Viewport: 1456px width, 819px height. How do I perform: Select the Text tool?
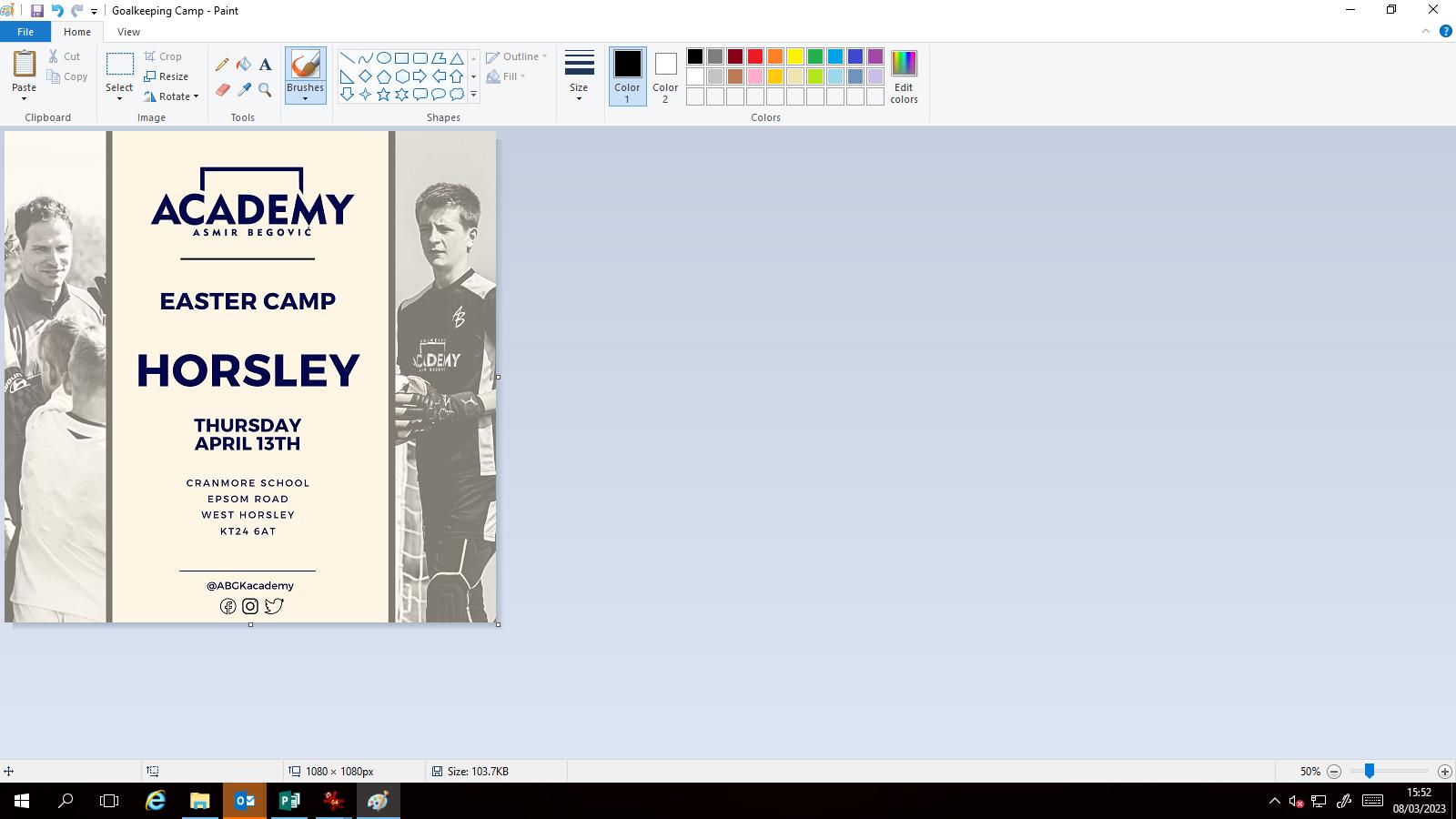265,65
